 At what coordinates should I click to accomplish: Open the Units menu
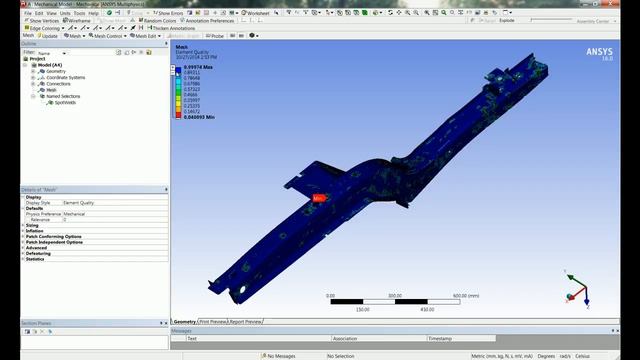point(65,13)
